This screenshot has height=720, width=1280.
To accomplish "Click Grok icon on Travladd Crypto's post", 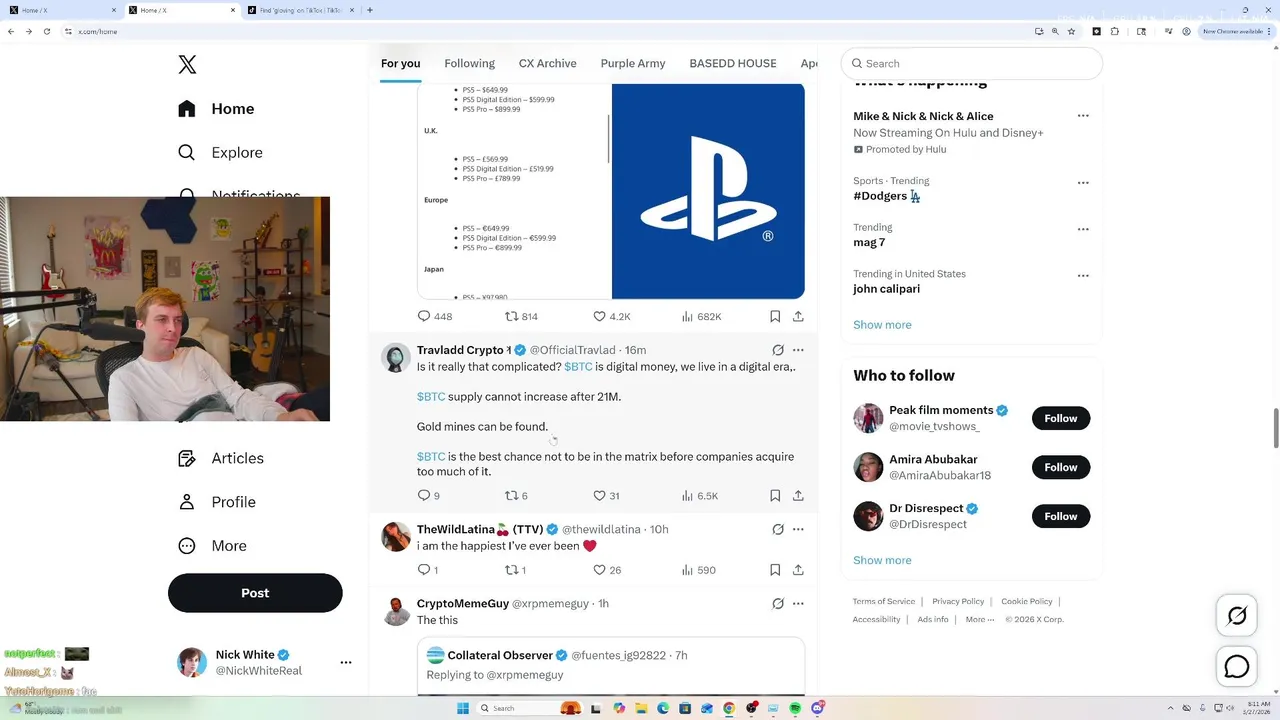I will click(778, 350).
